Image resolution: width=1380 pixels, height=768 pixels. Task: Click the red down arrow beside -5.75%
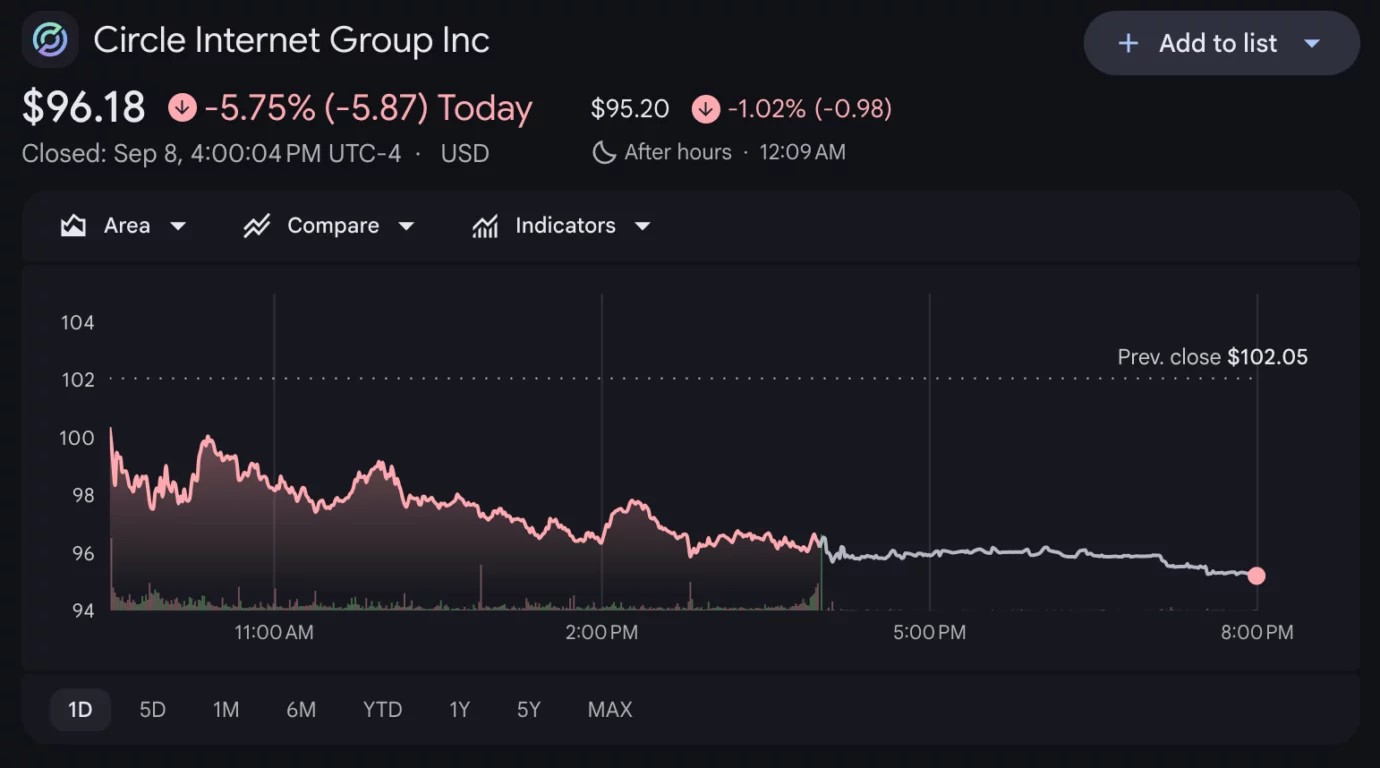click(x=182, y=107)
